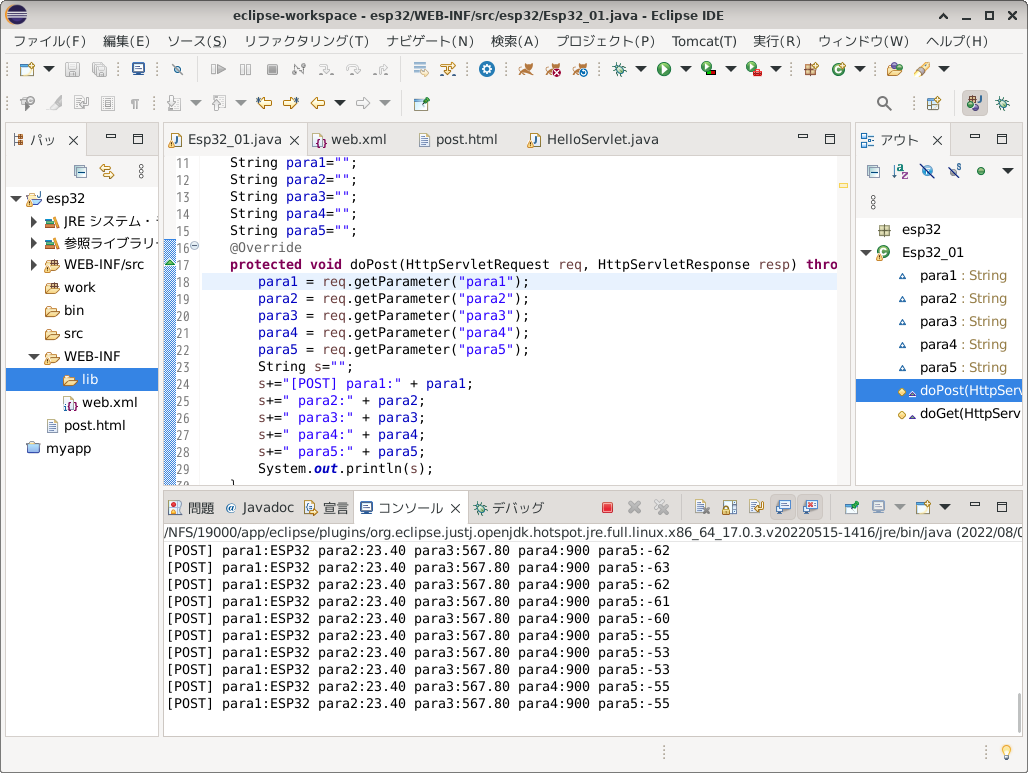This screenshot has width=1028, height=773.
Task: Click Back navigation yellow arrow
Action: tap(318, 103)
